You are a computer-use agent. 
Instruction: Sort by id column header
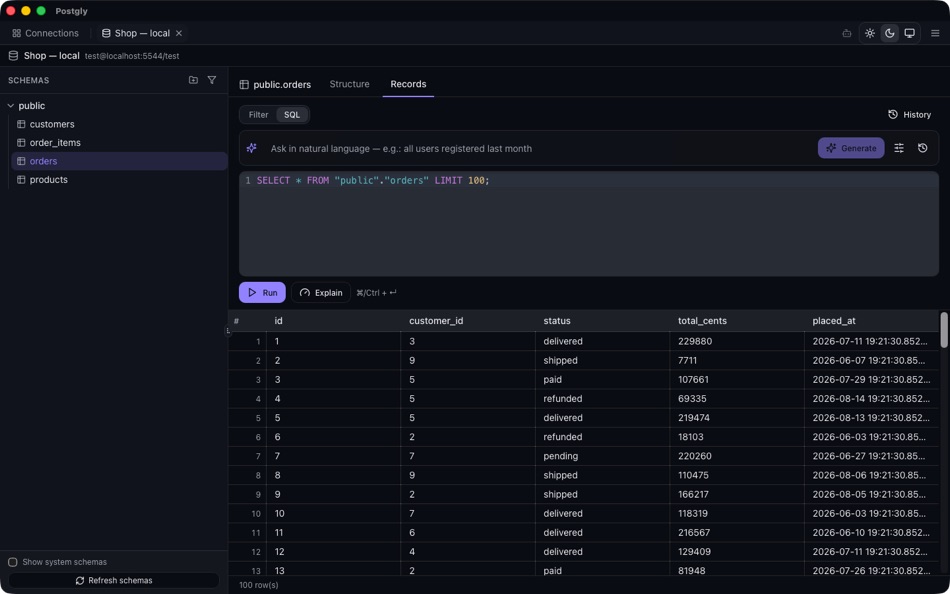333,321
